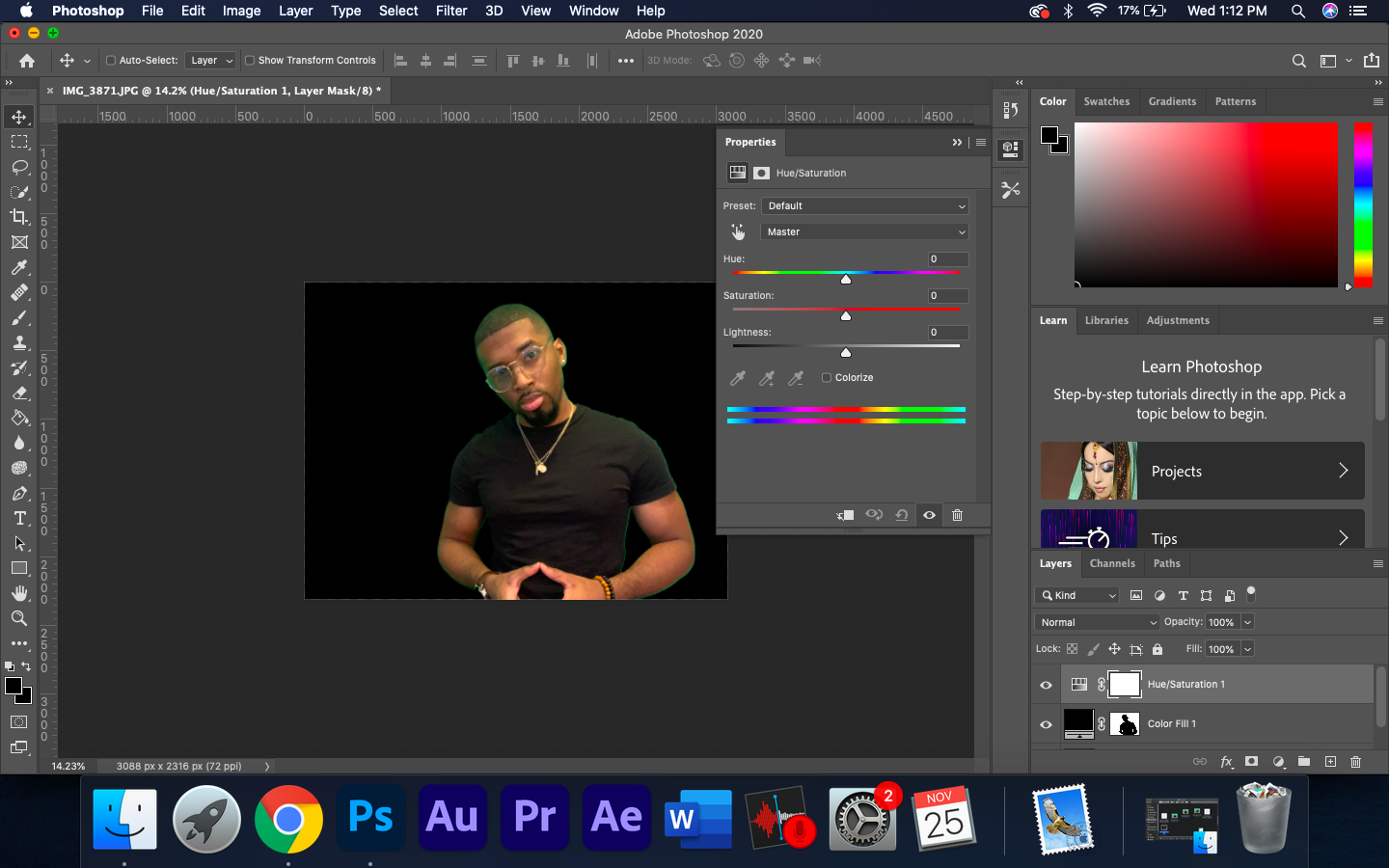Screen dimensions: 1389x868
Task: Open the layer blend mode dropdown
Action: [x=1097, y=621]
